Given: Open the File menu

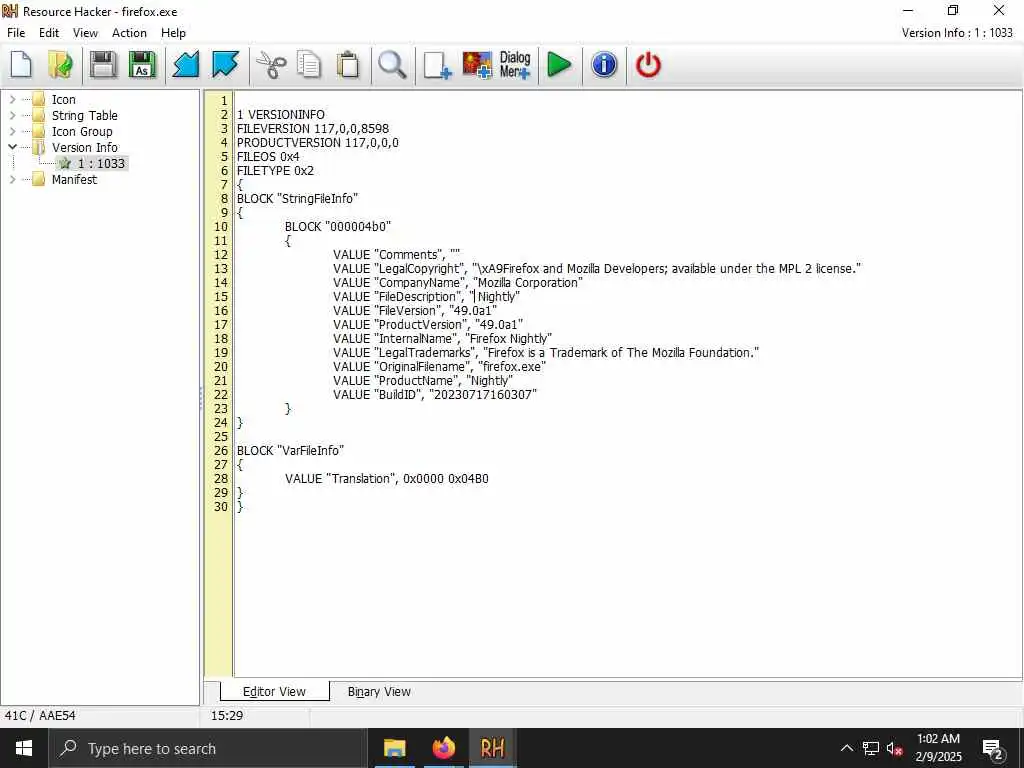Looking at the screenshot, I should coord(16,33).
